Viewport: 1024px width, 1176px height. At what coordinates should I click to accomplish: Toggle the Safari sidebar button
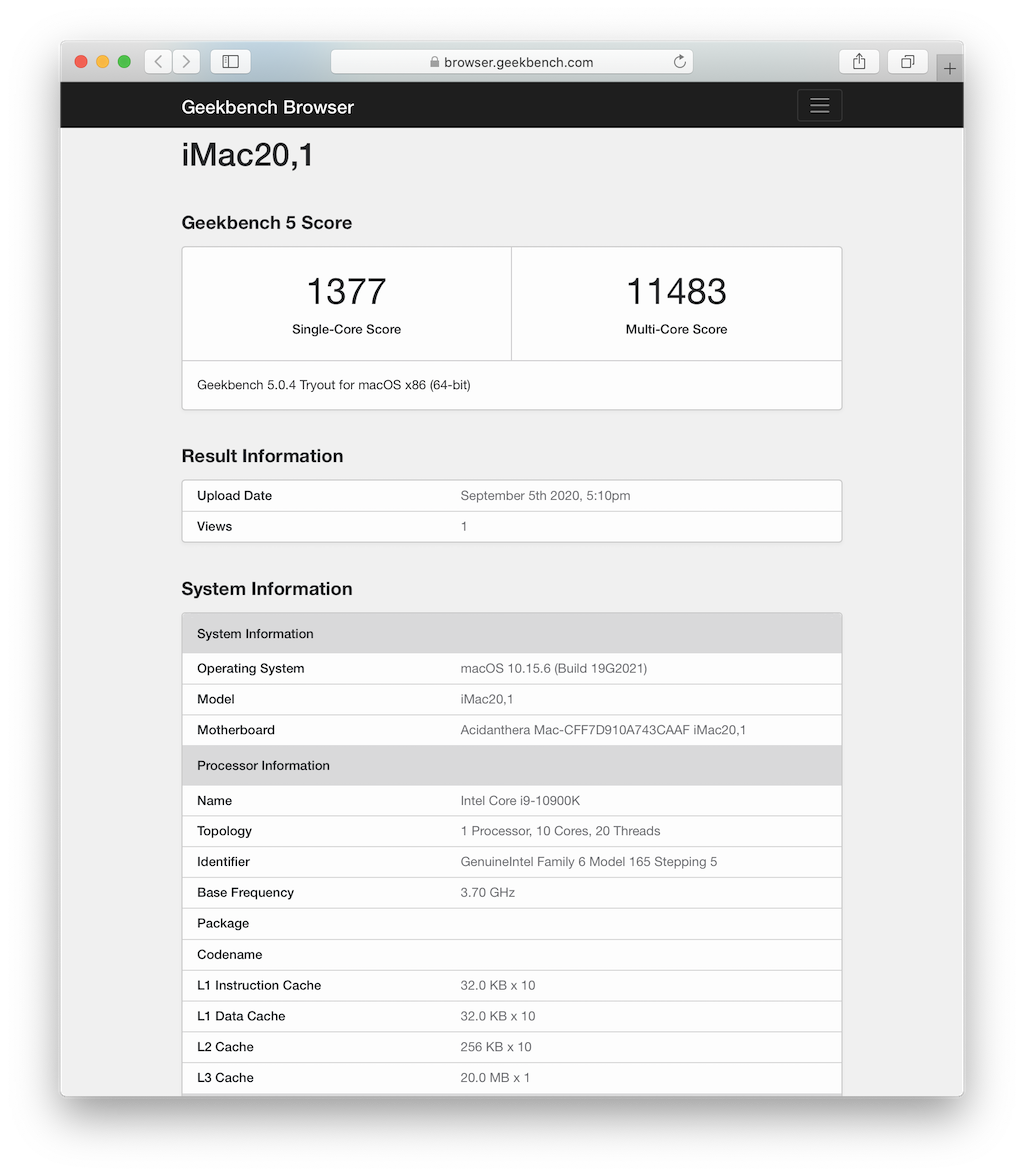(230, 62)
